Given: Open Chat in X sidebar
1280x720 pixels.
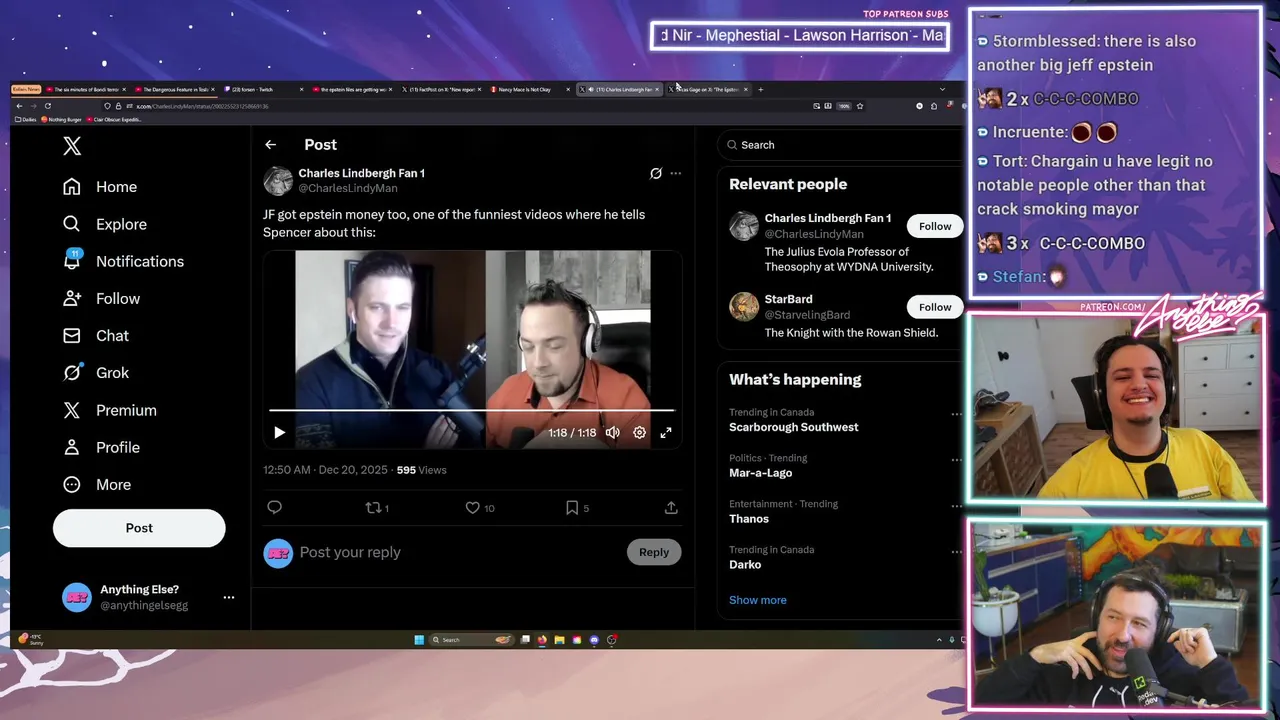Looking at the screenshot, I should (96, 336).
